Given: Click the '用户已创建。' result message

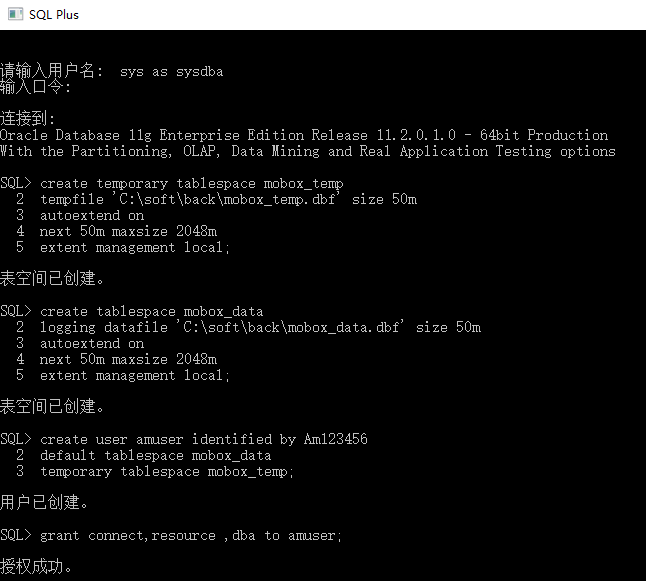Looking at the screenshot, I should coord(44,502).
